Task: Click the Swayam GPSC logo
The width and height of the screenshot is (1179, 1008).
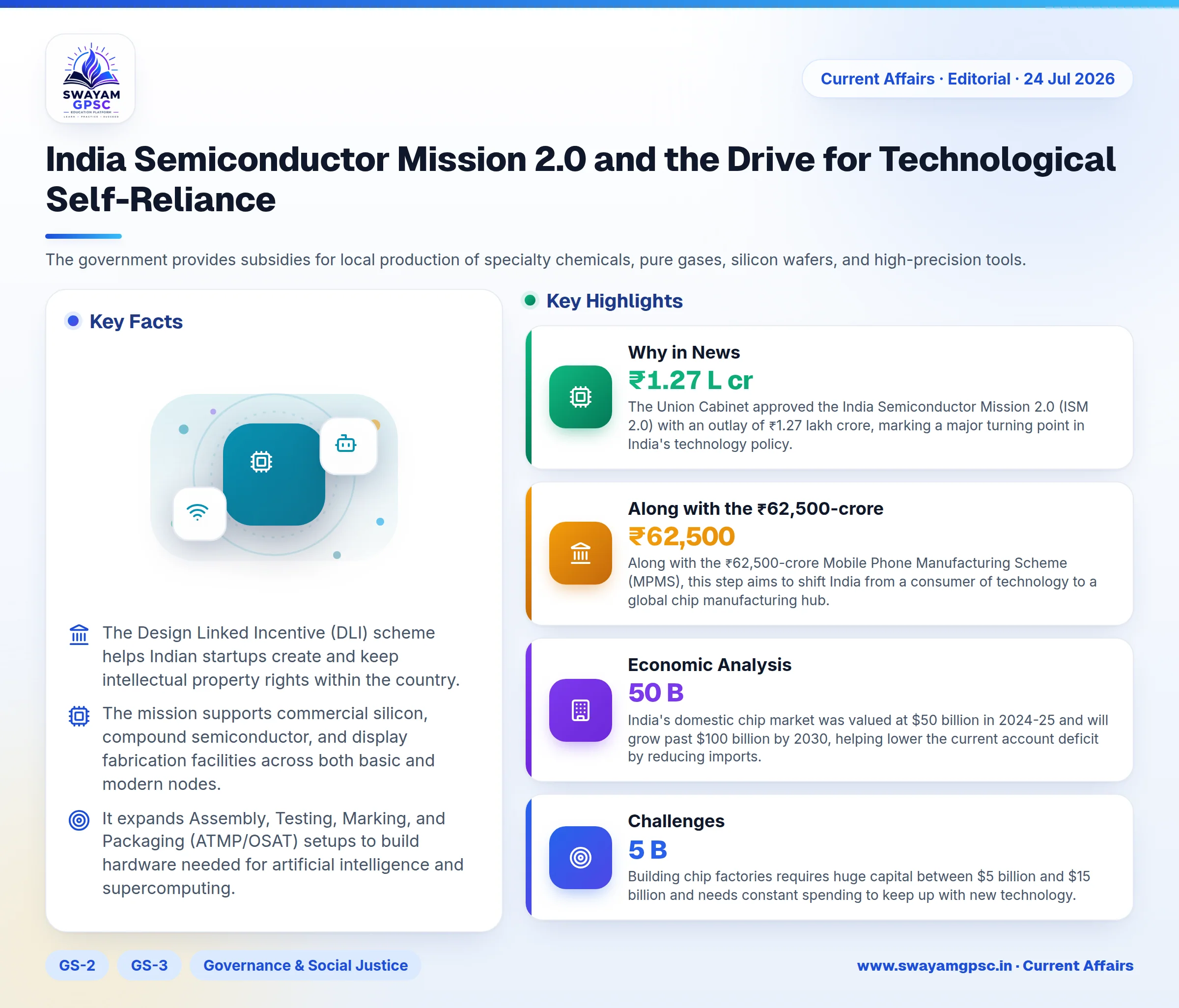Action: pyautogui.click(x=90, y=79)
